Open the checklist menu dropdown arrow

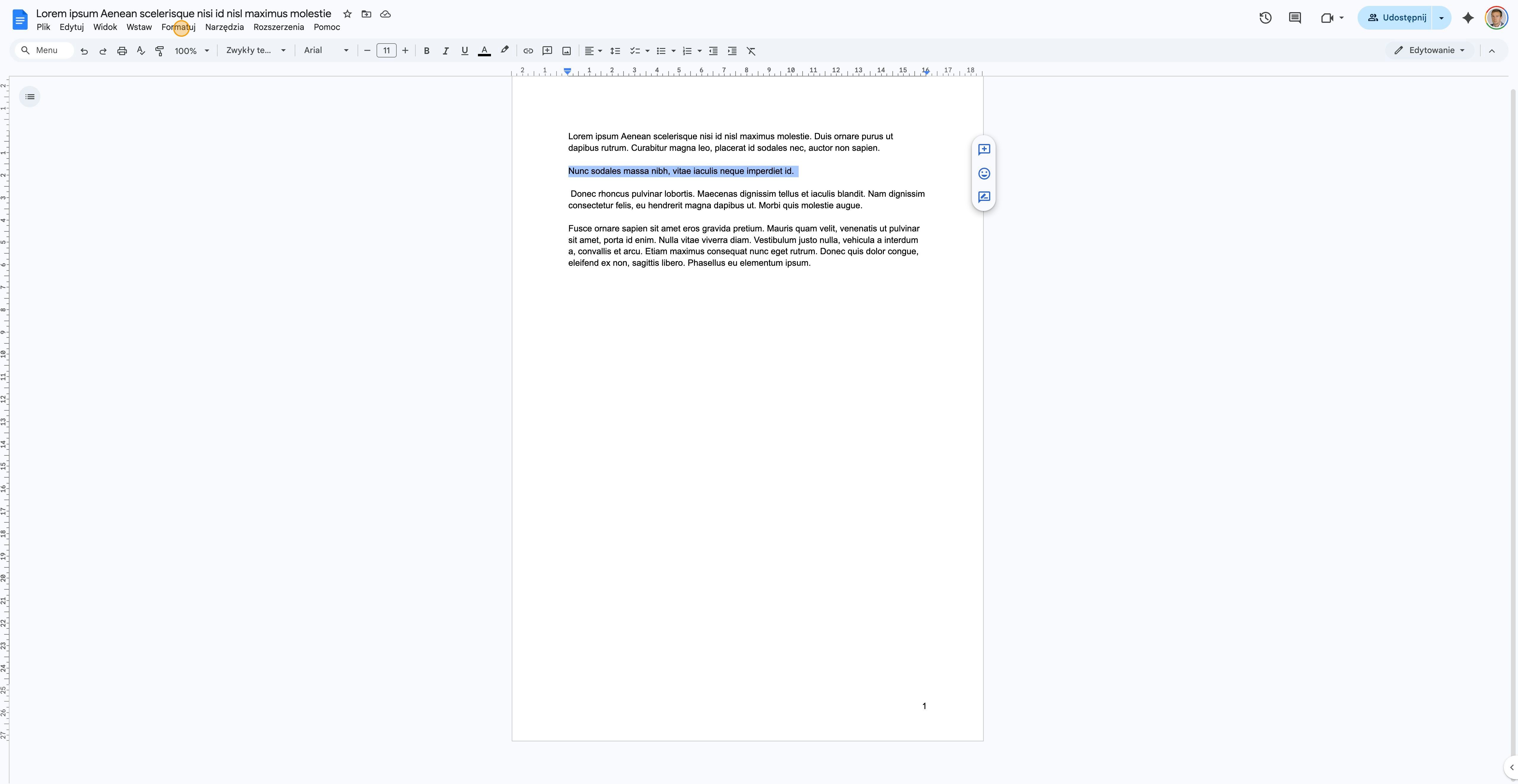(x=648, y=51)
